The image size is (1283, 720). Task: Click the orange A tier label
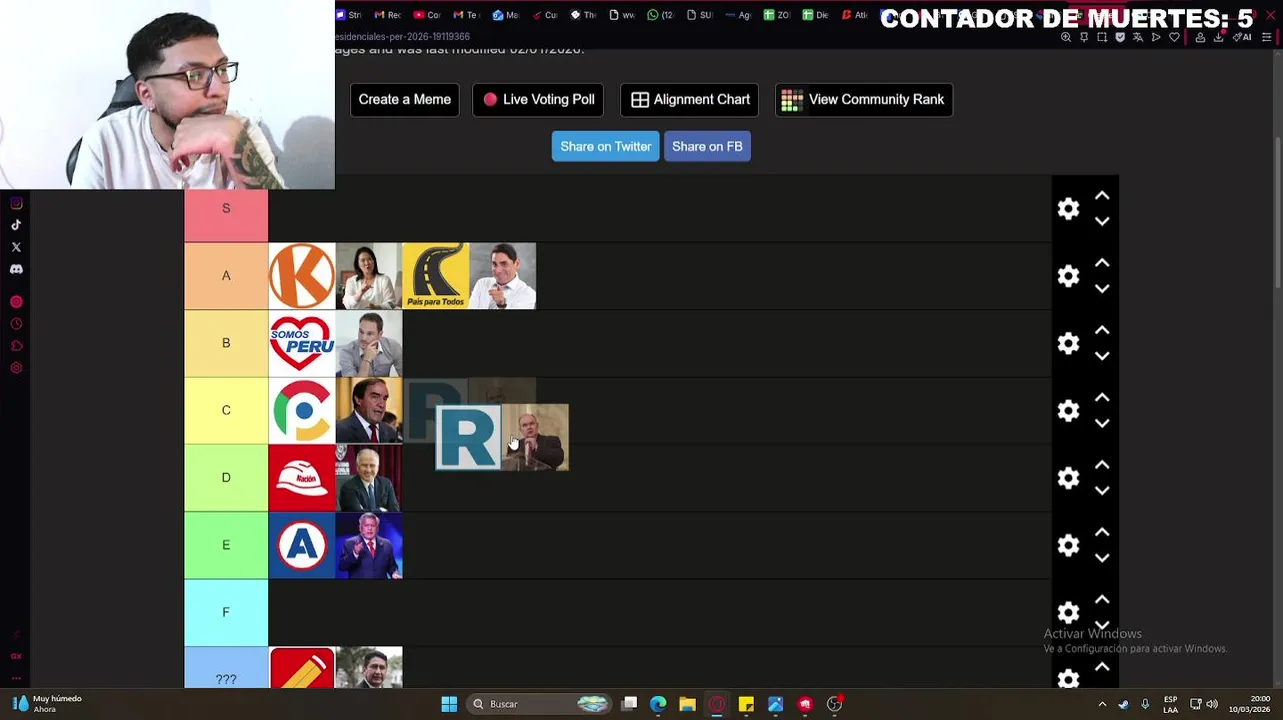(x=226, y=276)
